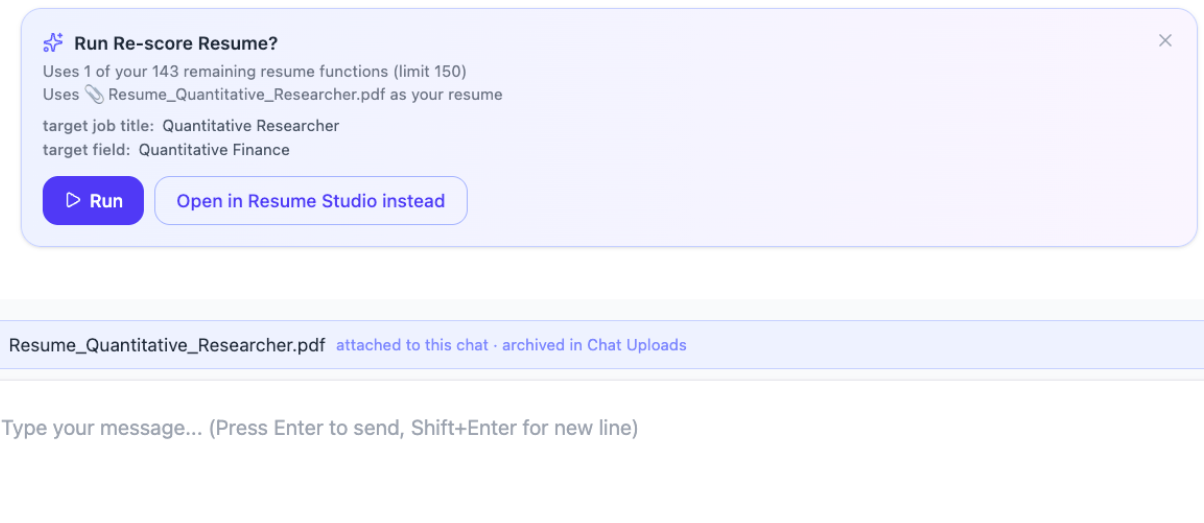This screenshot has height=523, width=1204.
Task: Click 'archived in Chat Uploads' link
Action: (594, 345)
